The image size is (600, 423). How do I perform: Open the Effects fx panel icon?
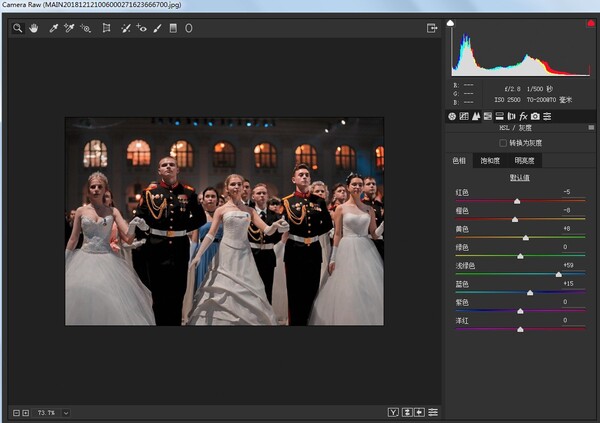[x=523, y=116]
